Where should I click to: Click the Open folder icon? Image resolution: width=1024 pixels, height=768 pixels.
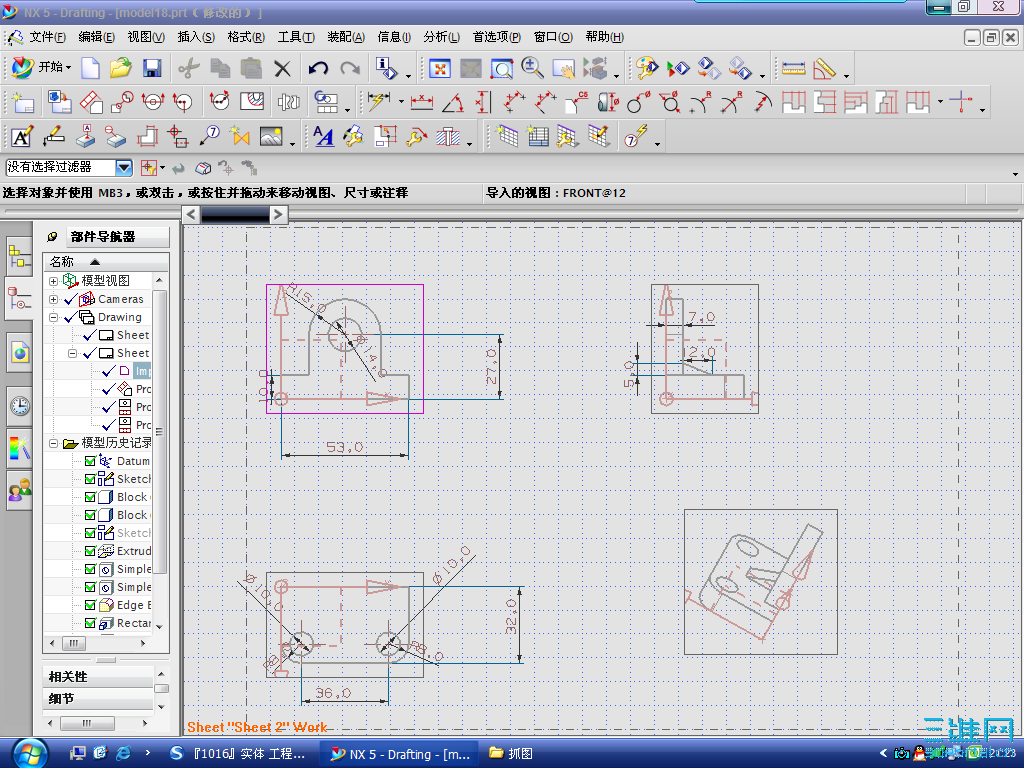coord(121,68)
